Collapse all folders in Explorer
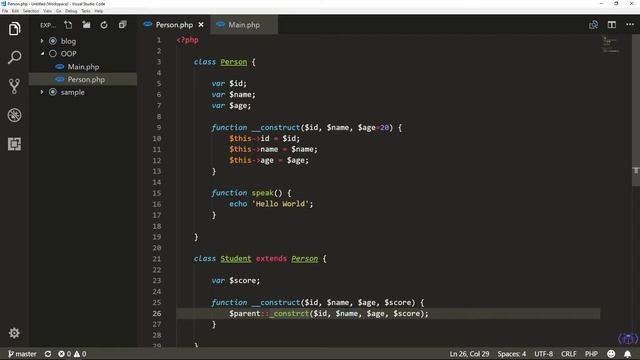Viewport: 640px width, 360px height. point(122,25)
